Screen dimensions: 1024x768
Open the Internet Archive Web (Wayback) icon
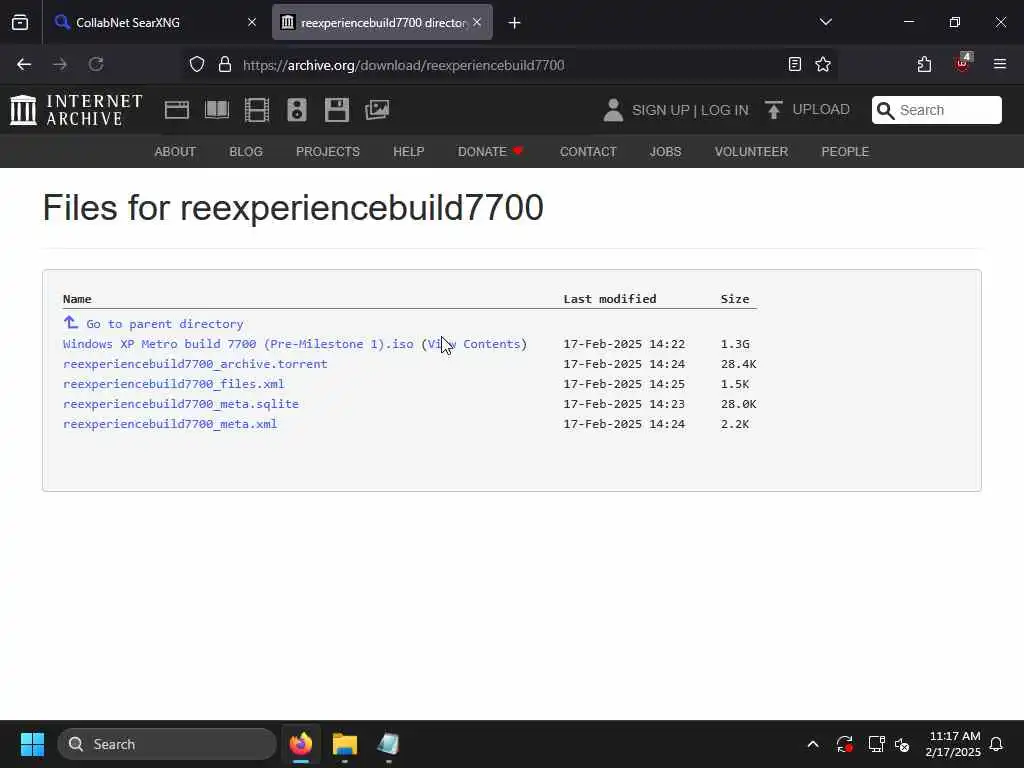click(176, 110)
